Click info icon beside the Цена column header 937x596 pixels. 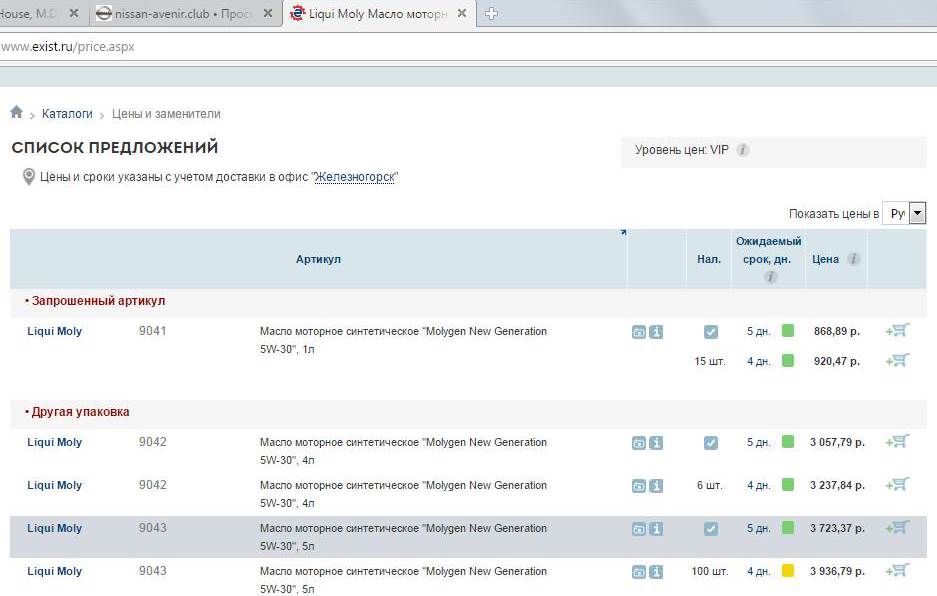(853, 259)
